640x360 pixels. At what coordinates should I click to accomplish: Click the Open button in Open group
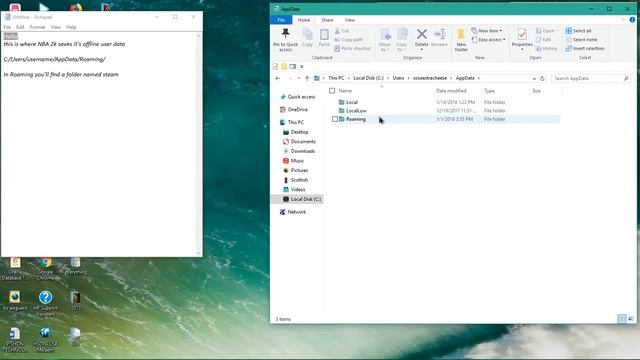547,31
